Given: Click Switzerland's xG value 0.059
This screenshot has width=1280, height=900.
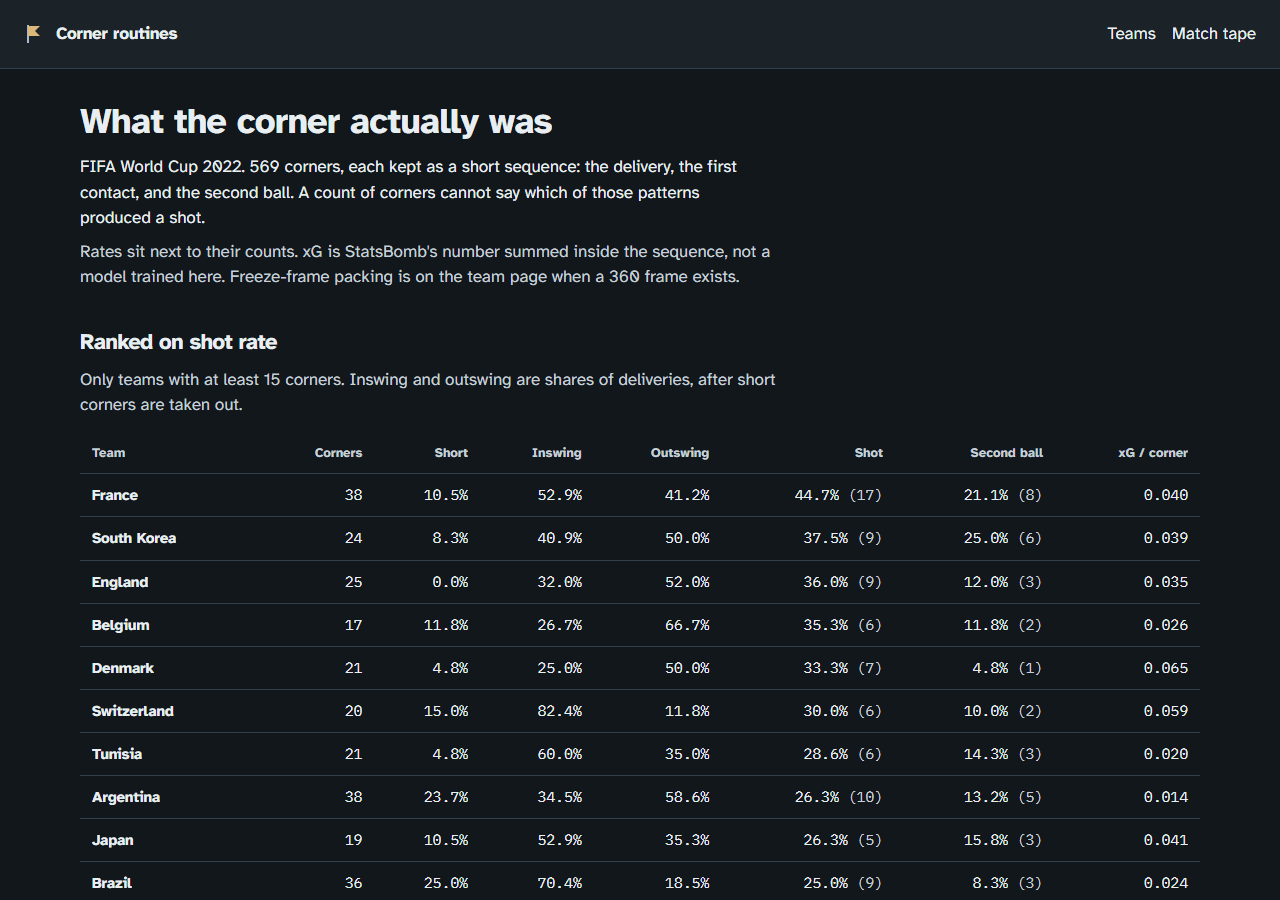Looking at the screenshot, I should [x=1166, y=711].
